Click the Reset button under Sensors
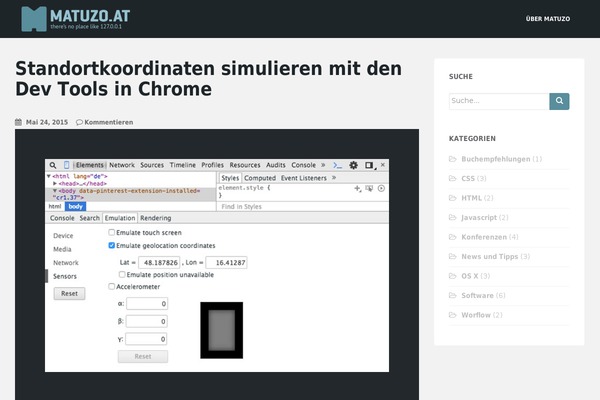 (69, 294)
